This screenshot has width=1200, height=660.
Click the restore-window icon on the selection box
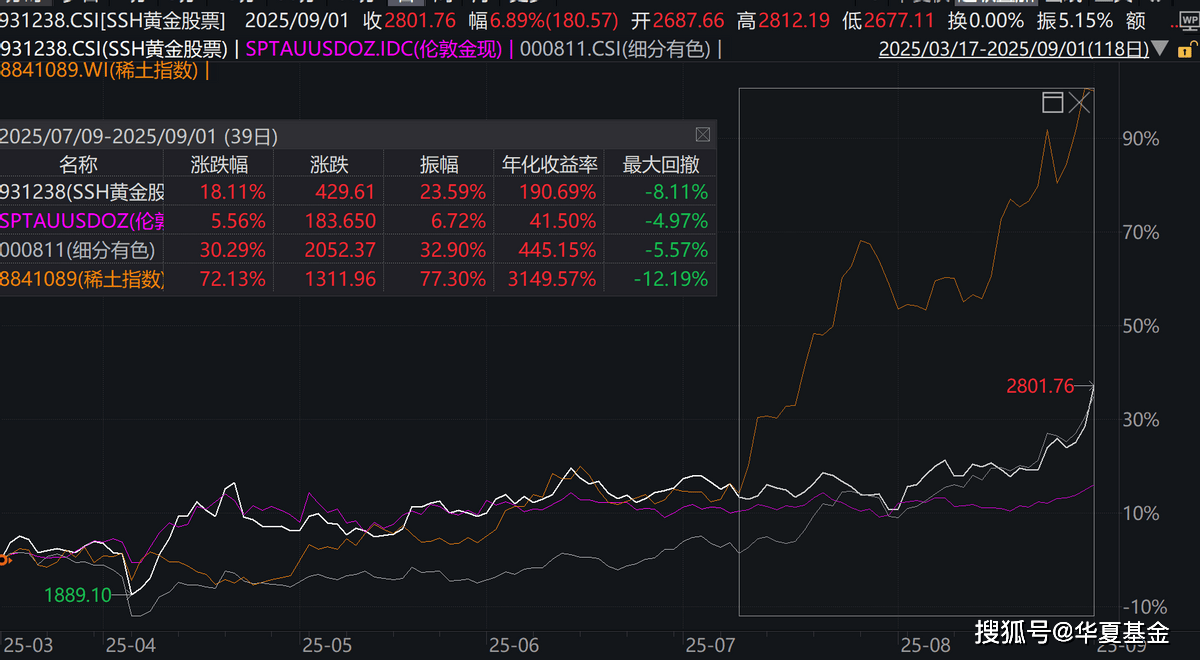(1052, 102)
